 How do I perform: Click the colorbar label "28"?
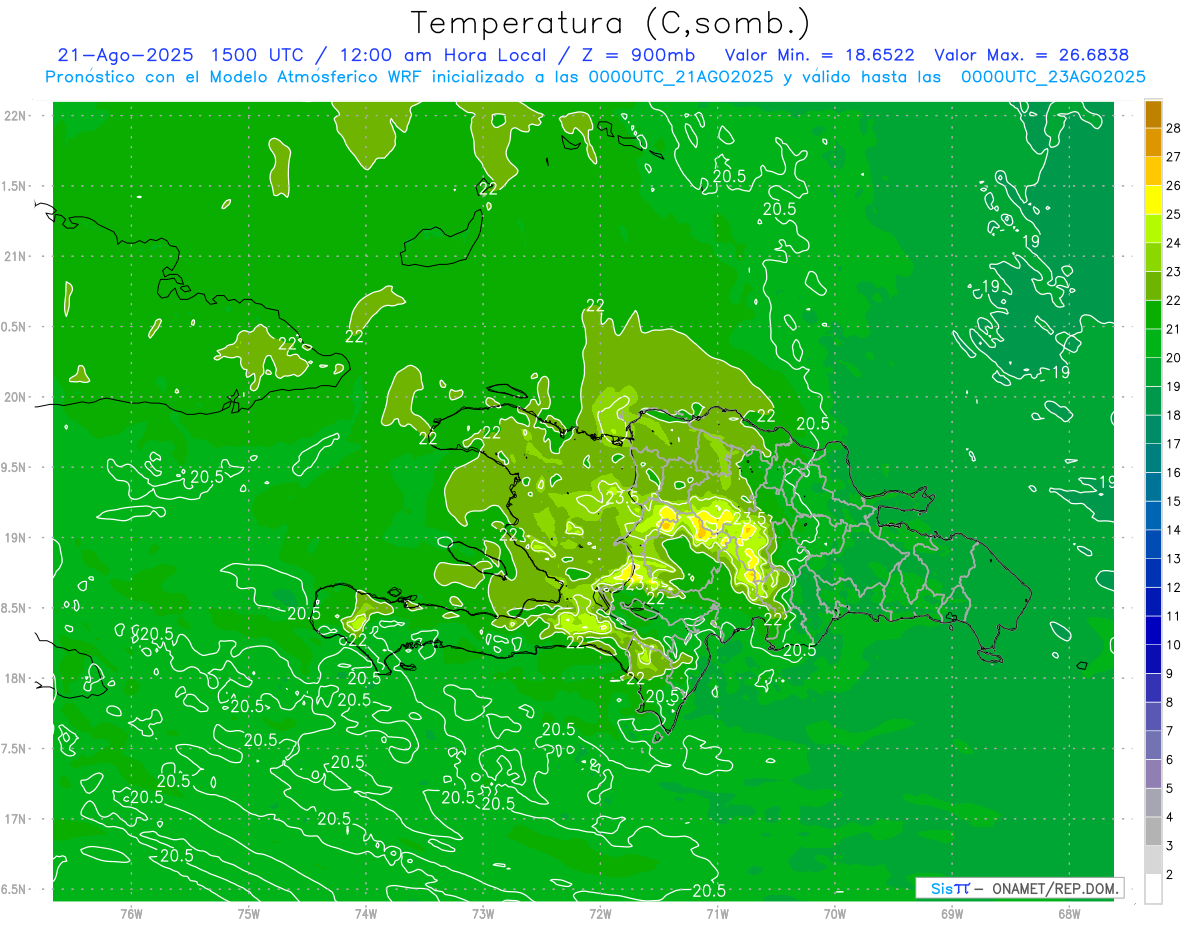pos(1173,128)
